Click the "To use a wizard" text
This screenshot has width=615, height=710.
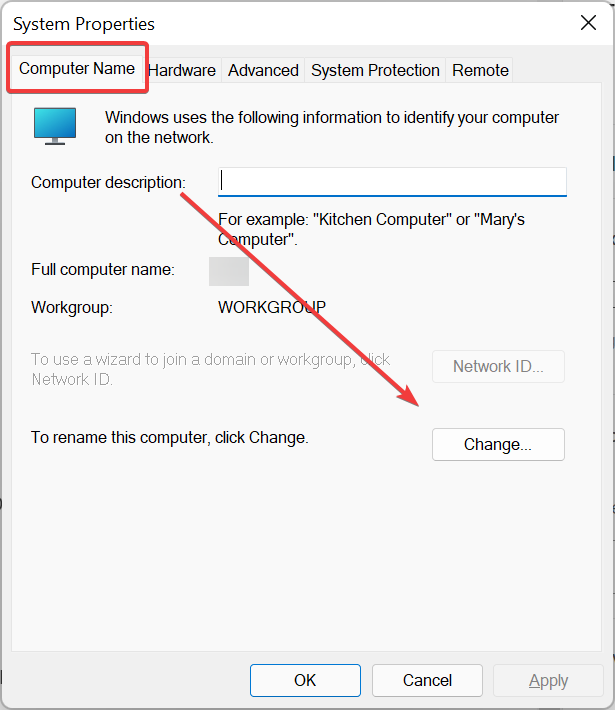coord(211,369)
